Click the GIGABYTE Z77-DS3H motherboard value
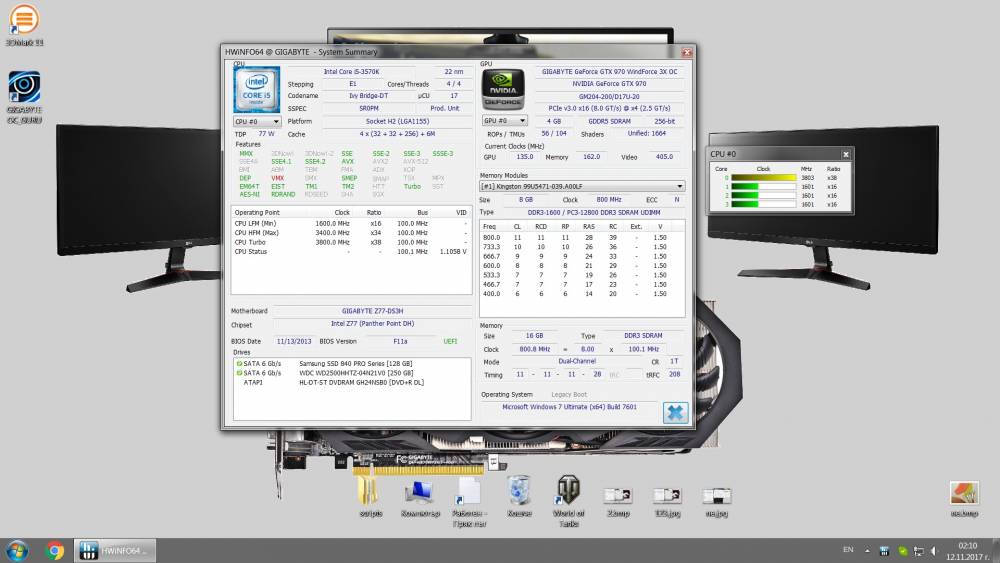Screen dimensions: 1000x563 click(372, 311)
